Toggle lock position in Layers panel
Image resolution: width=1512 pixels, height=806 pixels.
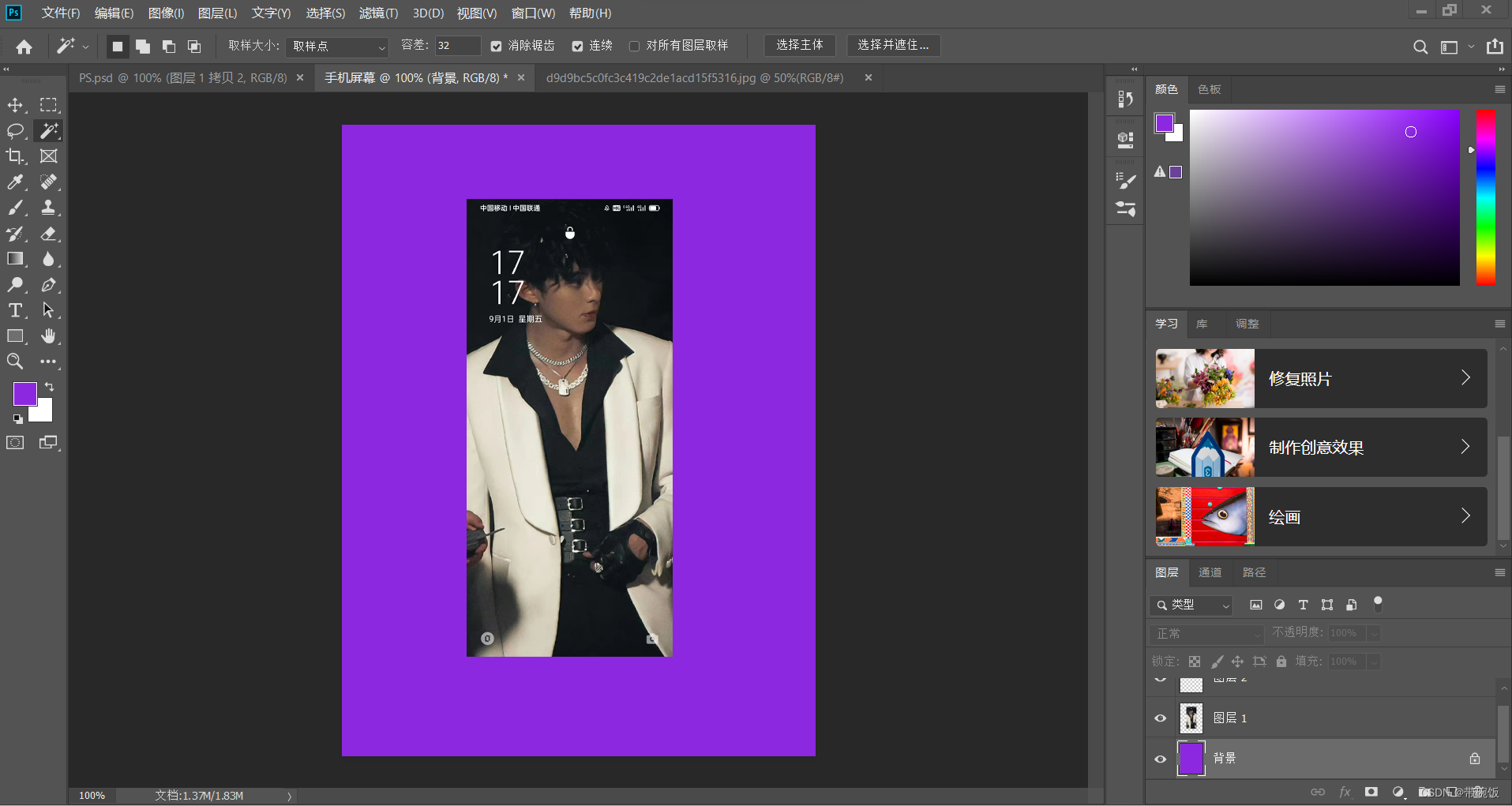pyautogui.click(x=1237, y=662)
